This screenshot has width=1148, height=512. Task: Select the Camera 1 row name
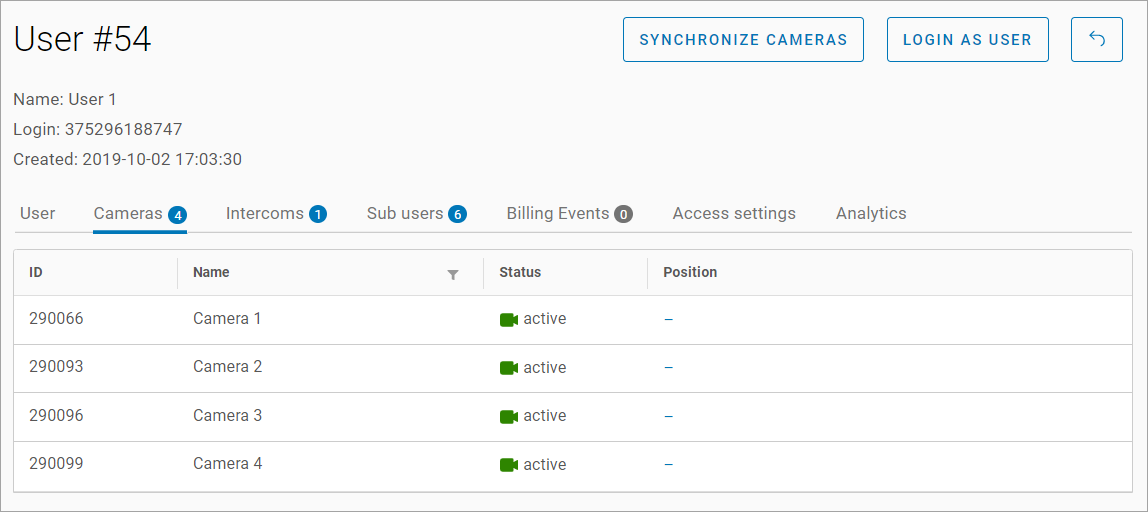[227, 319]
